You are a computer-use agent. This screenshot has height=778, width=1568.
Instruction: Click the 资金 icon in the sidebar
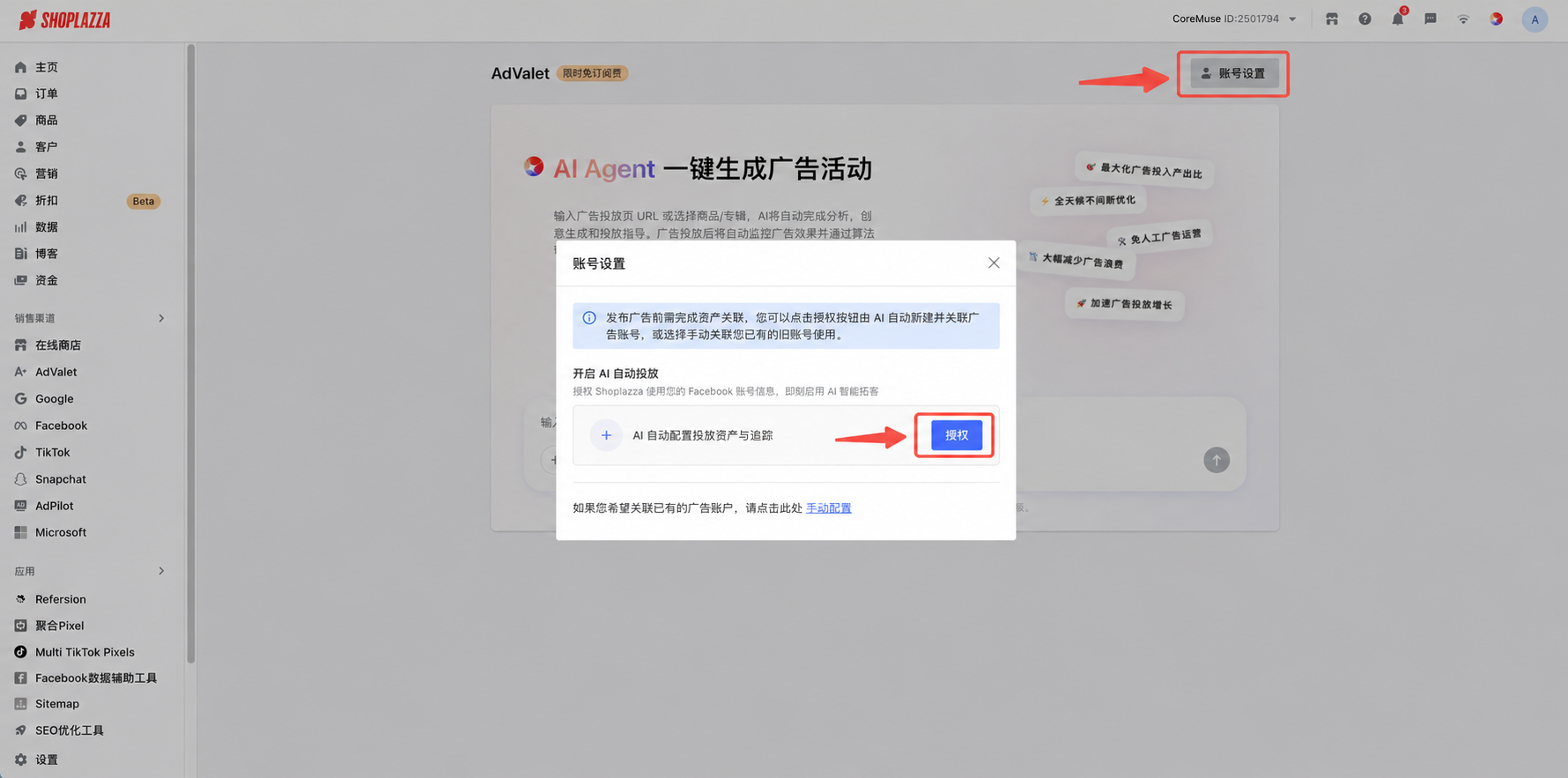pos(20,280)
